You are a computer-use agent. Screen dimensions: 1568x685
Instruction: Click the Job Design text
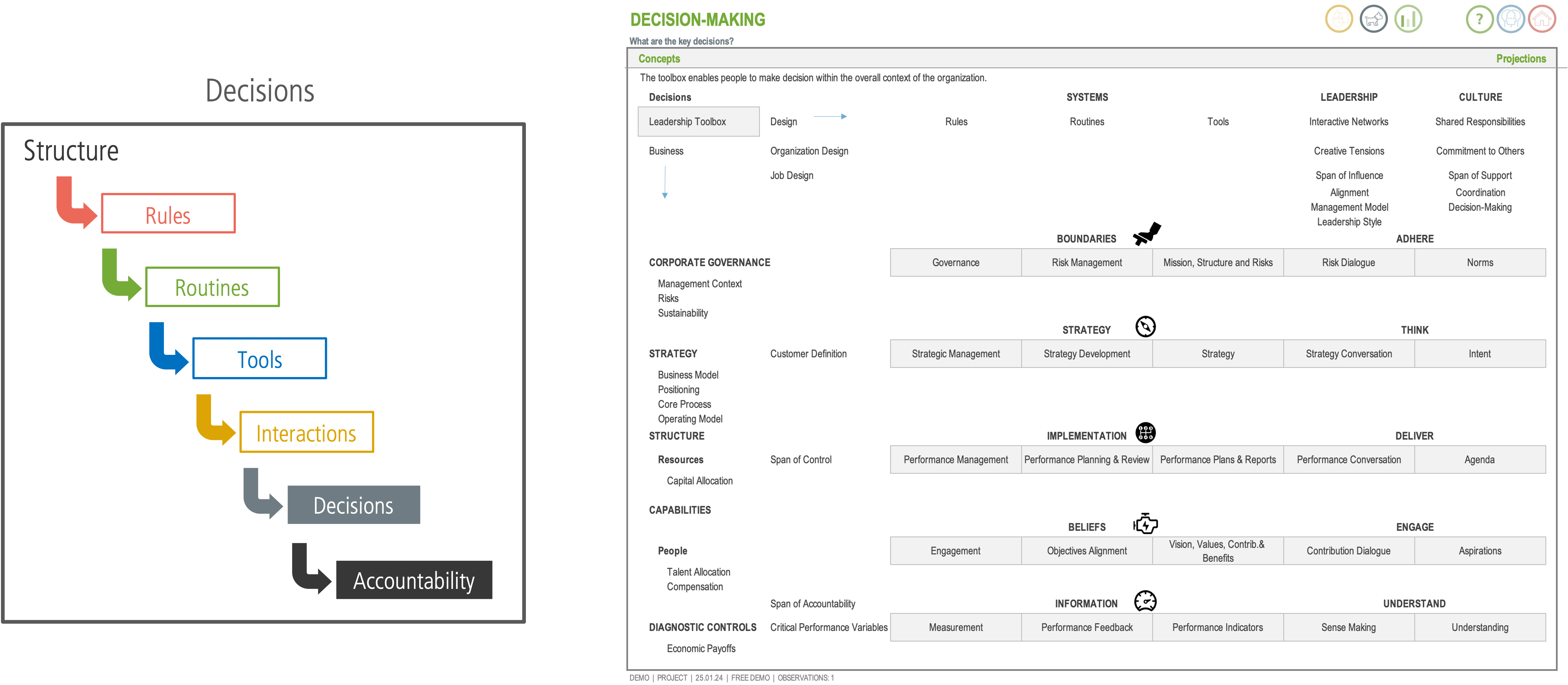tap(791, 175)
